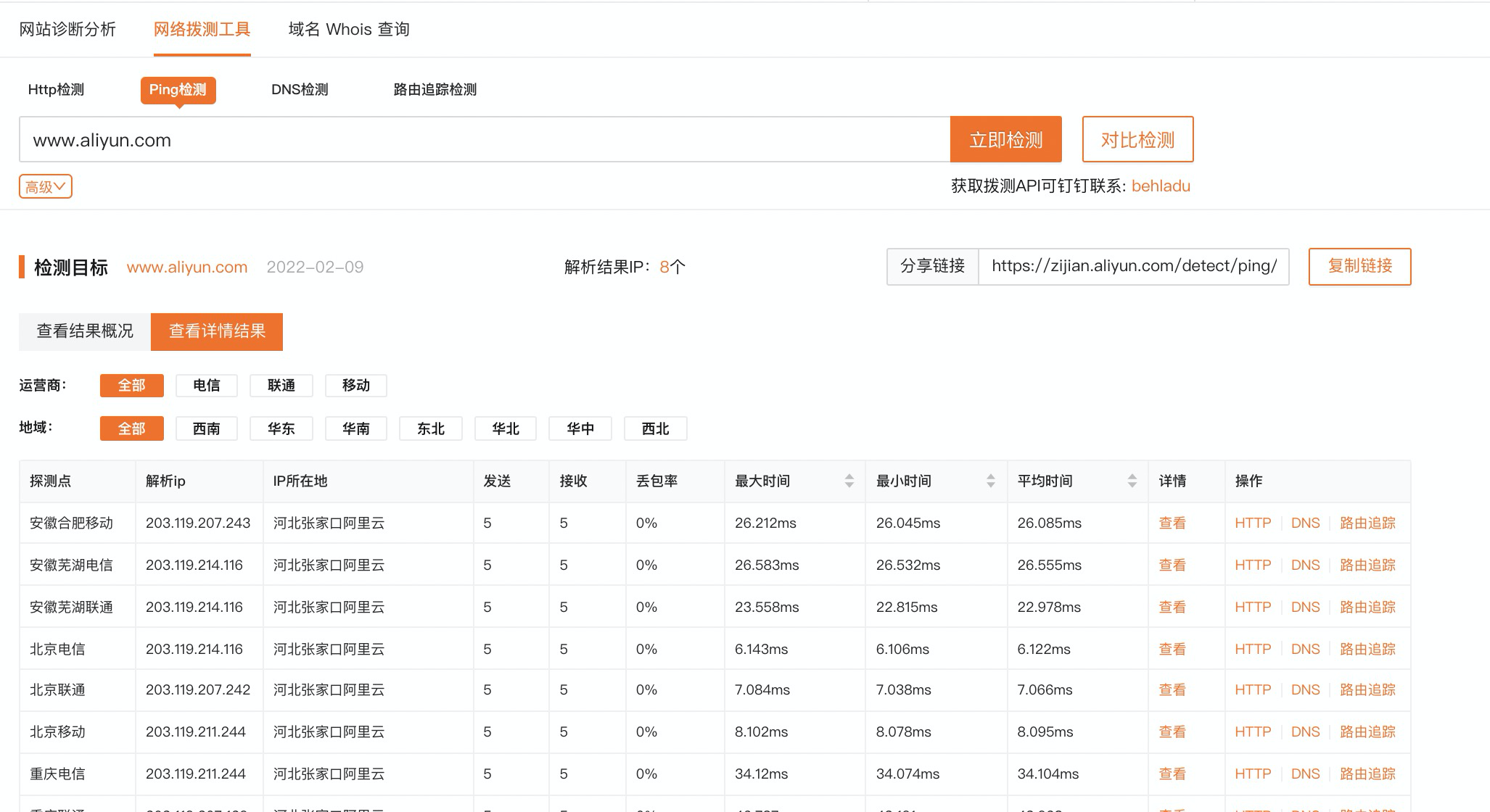This screenshot has width=1490, height=812.
Task: Open the www.aliyun.com target link
Action: [x=187, y=267]
